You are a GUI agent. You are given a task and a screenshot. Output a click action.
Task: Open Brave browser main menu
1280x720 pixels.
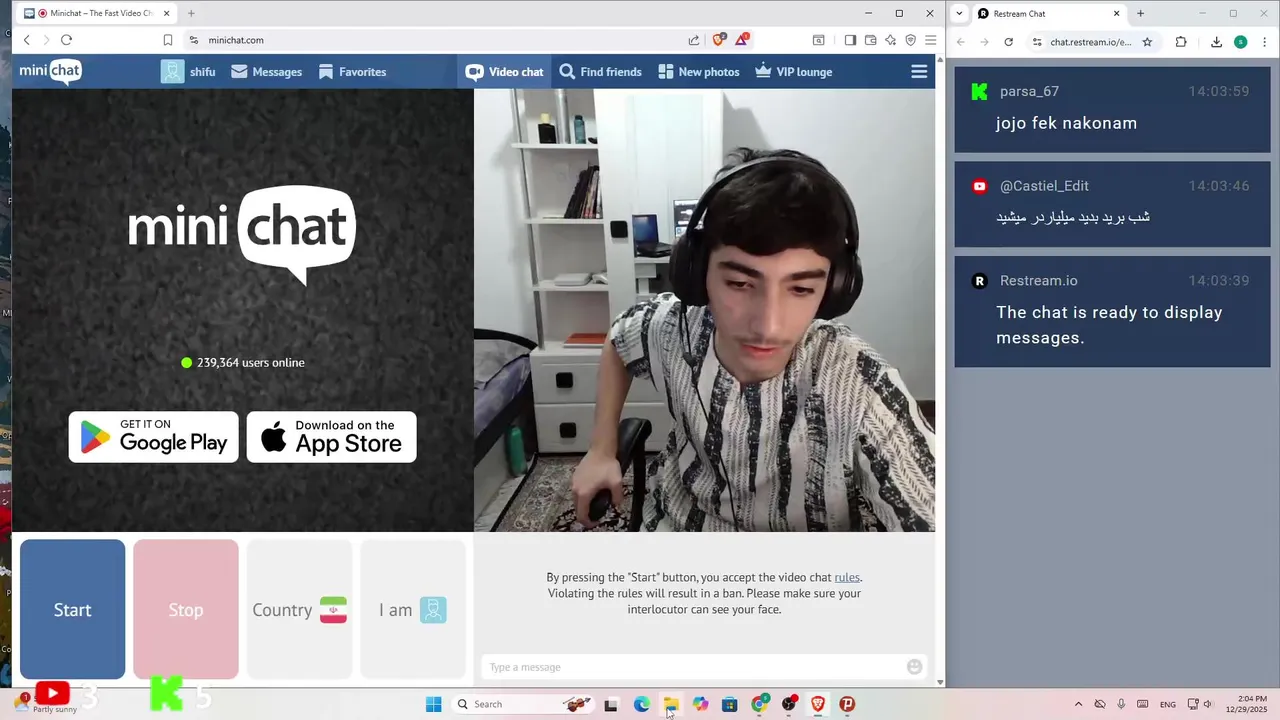pos(930,40)
